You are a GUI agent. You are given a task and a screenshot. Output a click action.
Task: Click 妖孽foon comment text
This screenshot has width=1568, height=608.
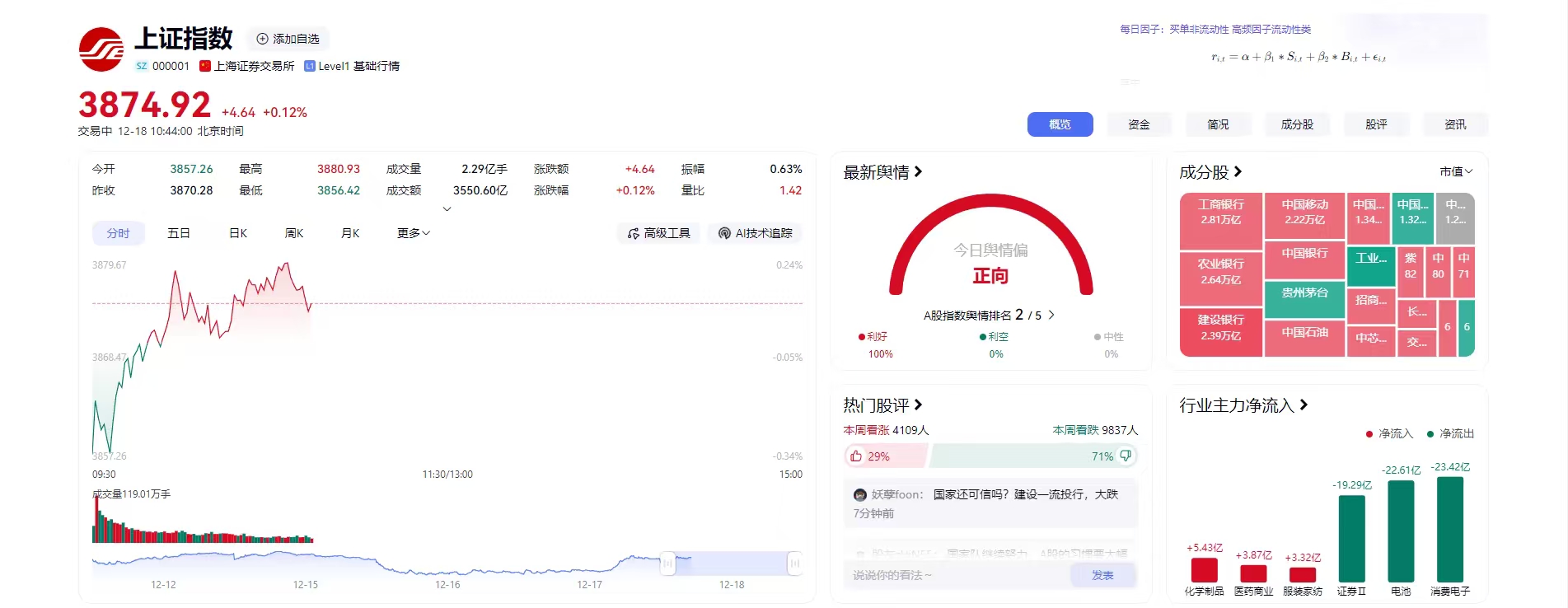point(1026,494)
